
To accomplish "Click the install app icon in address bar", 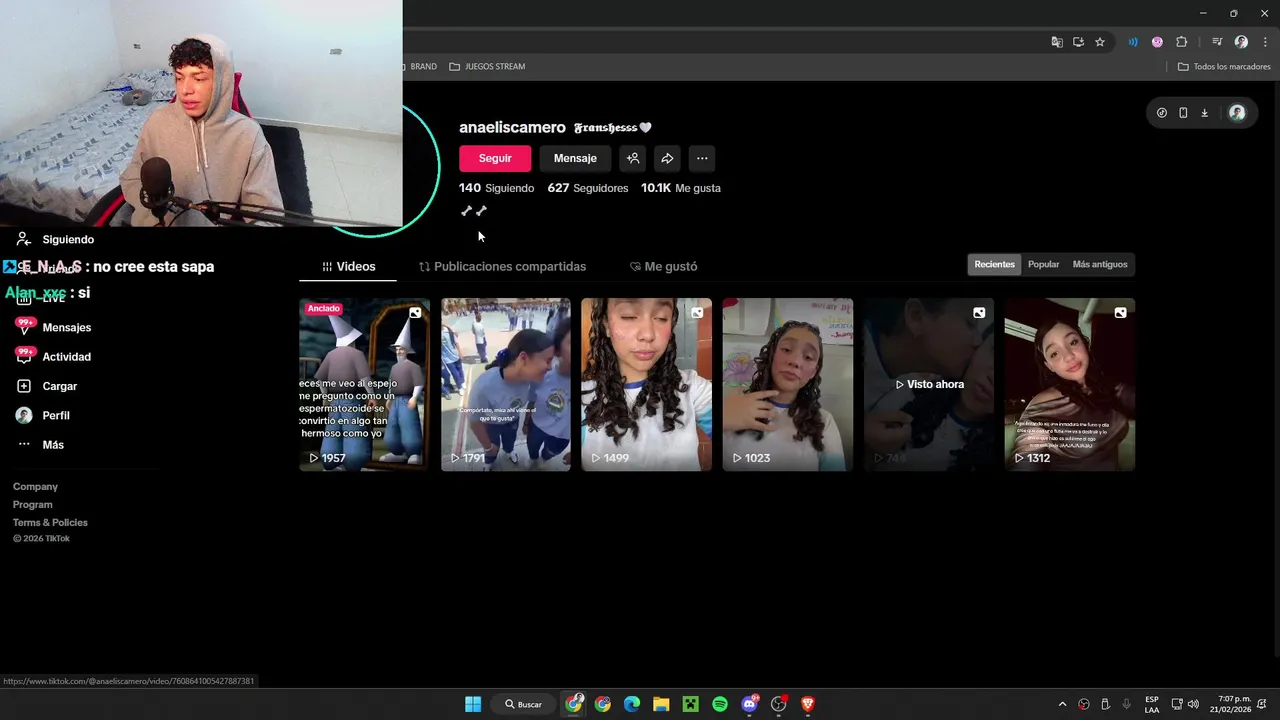I will [x=1078, y=42].
